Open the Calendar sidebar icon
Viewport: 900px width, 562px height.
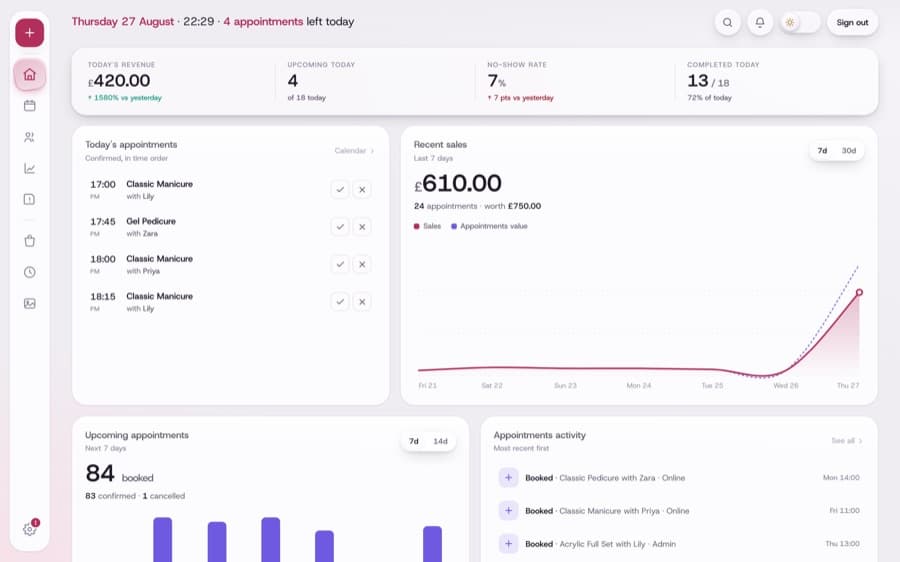[x=30, y=106]
